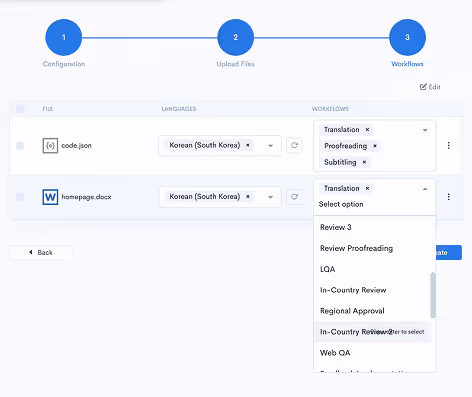The width and height of the screenshot is (472, 397).
Task: Tick the checkbox for homepage.docx
Action: (20, 197)
